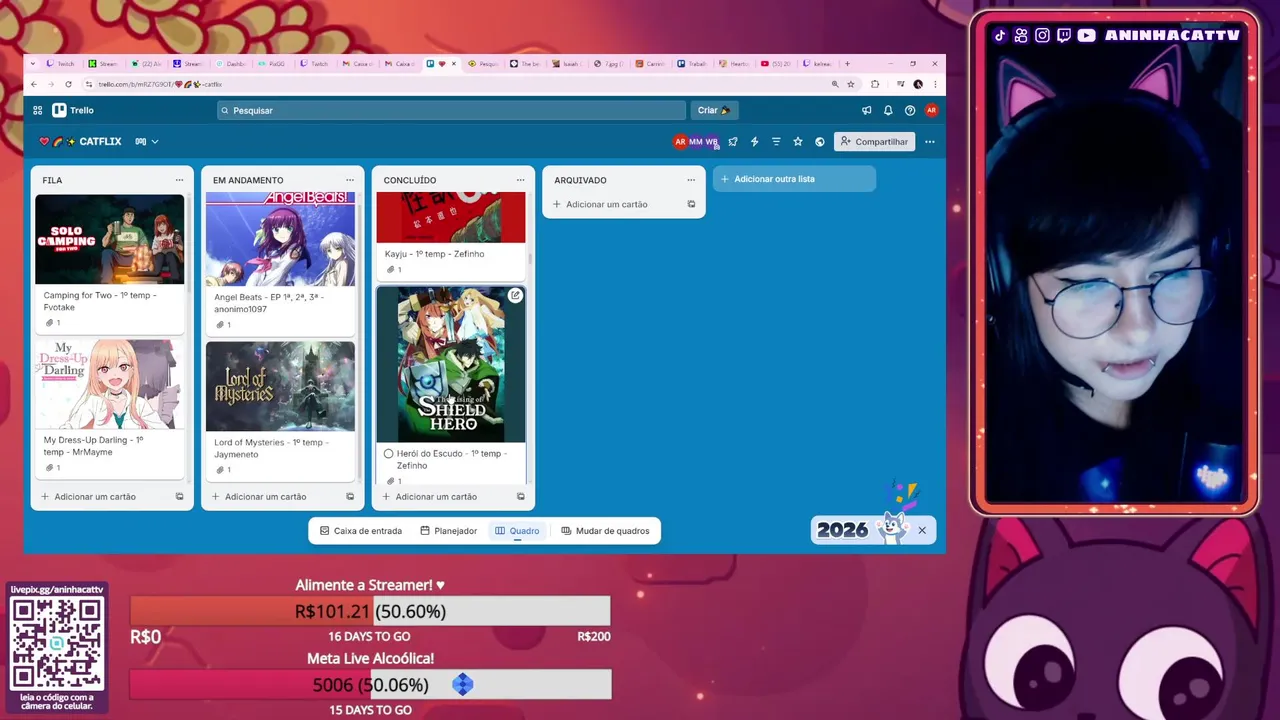Open Camping for Two card cover
The height and width of the screenshot is (720, 1280).
tap(110, 239)
